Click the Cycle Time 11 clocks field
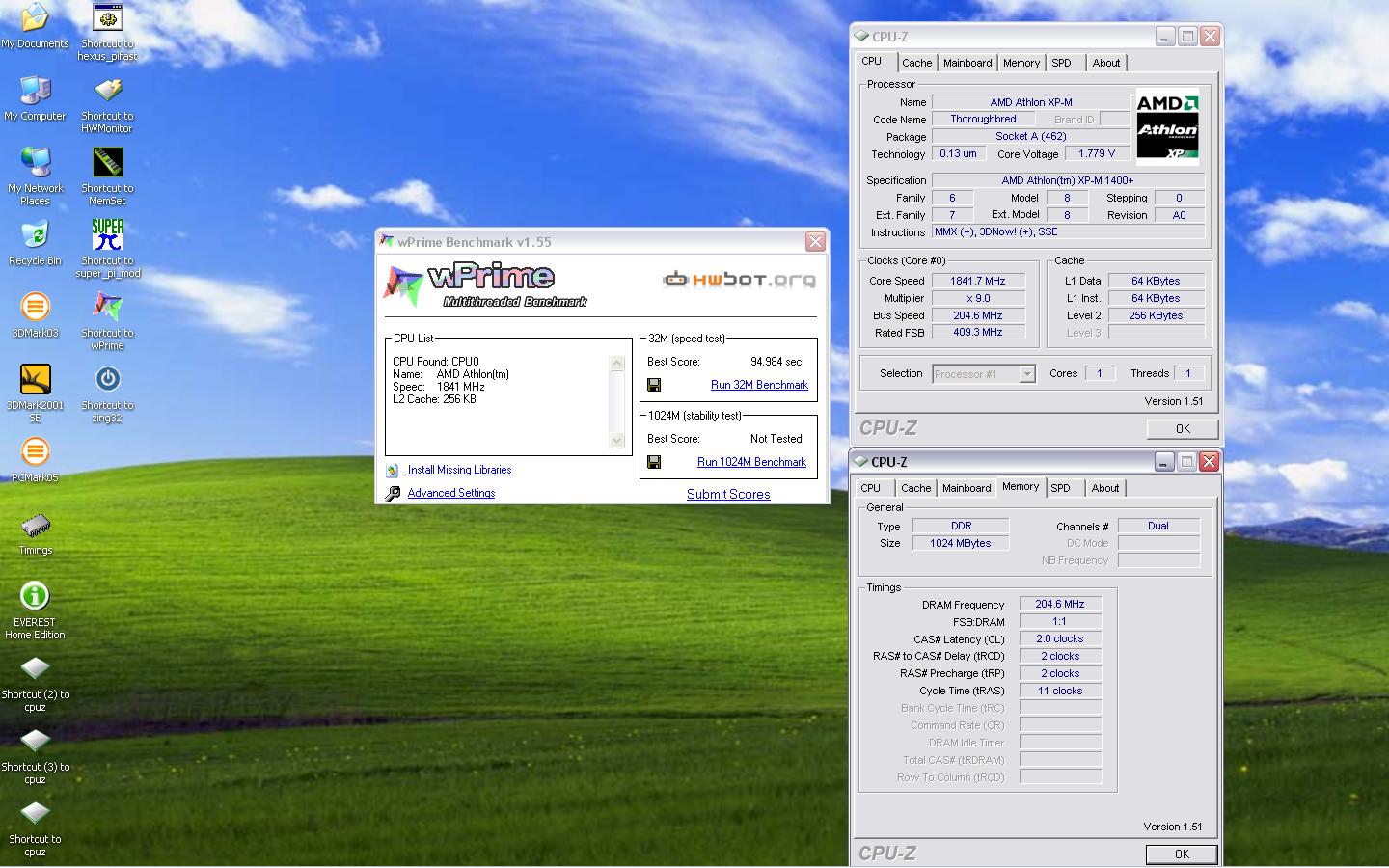The height and width of the screenshot is (868, 1389). (x=1060, y=691)
